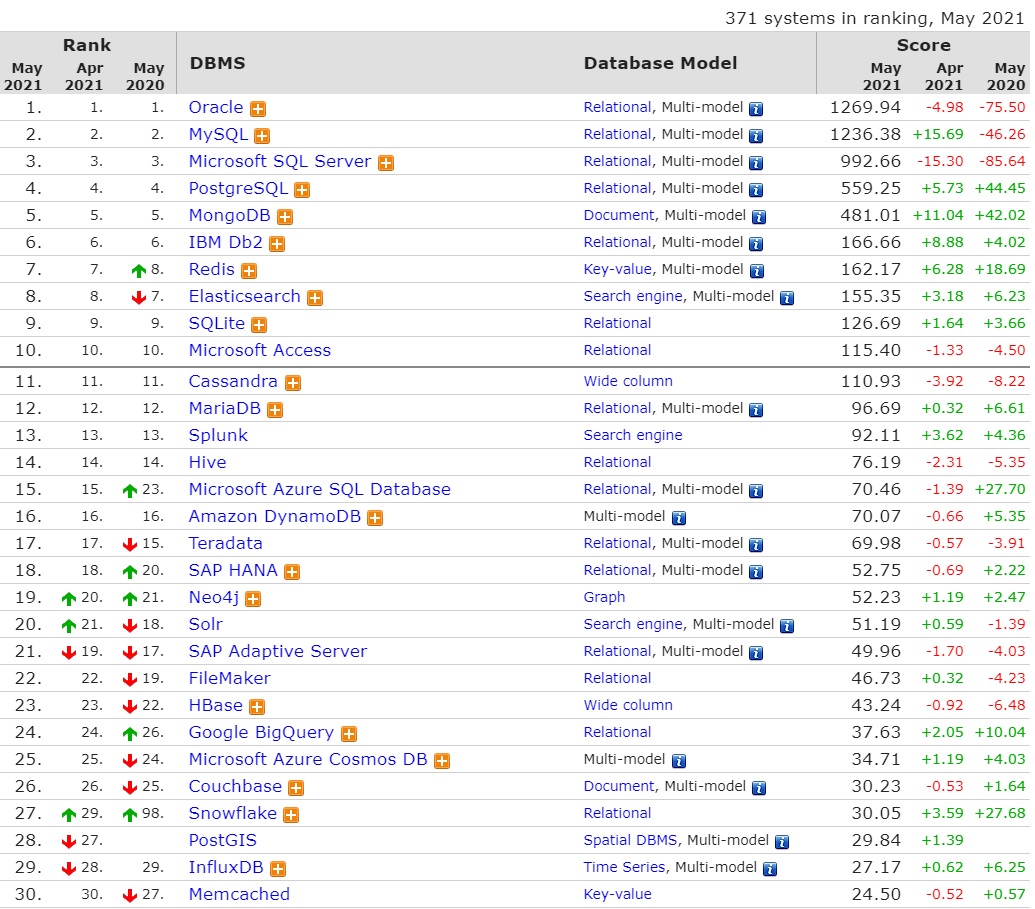
Task: Click the plus icon next to MariaDB
Action: [275, 411]
